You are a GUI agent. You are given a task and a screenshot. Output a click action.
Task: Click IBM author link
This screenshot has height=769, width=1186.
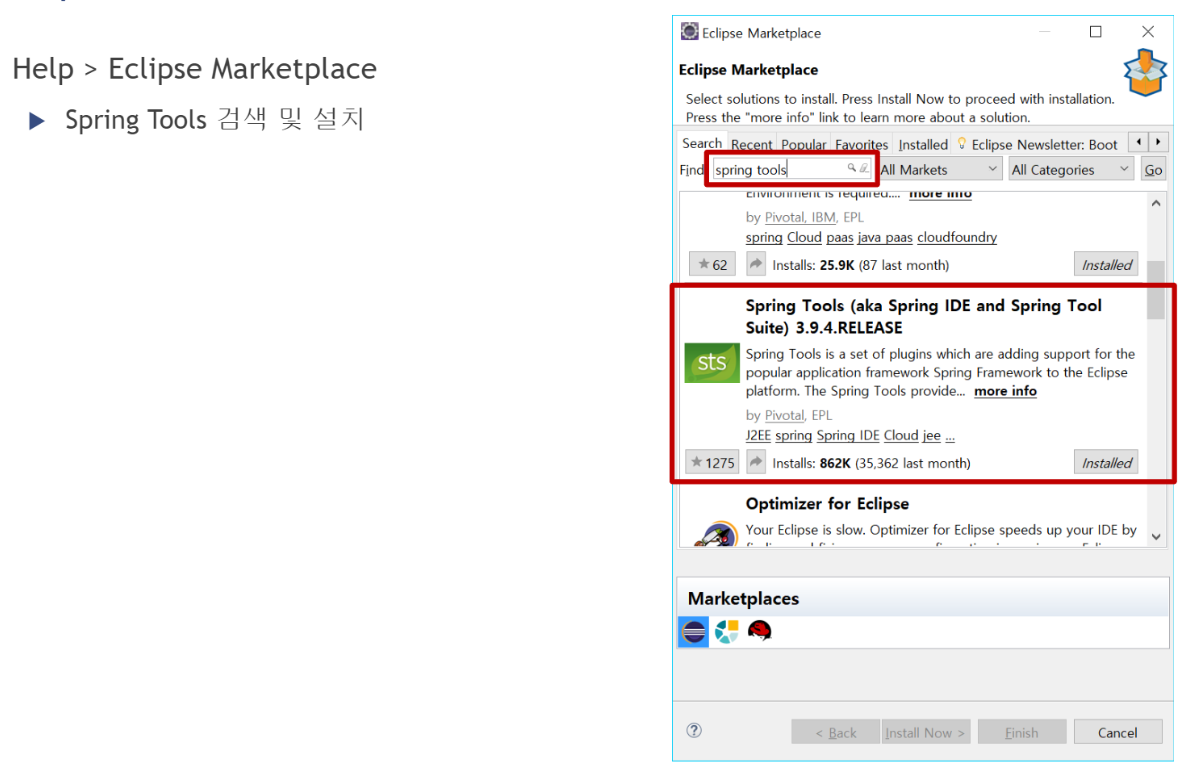(x=823, y=217)
